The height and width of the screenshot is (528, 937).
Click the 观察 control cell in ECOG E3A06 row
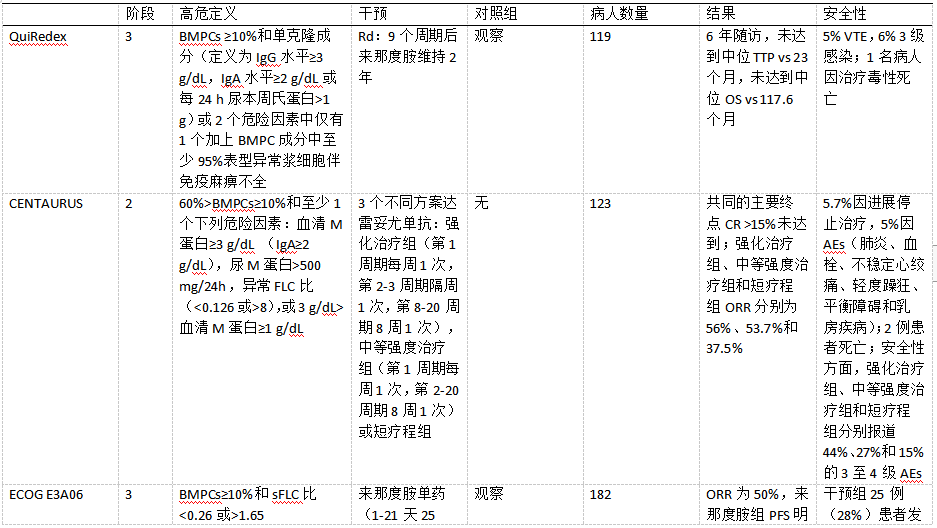pyautogui.click(x=489, y=494)
